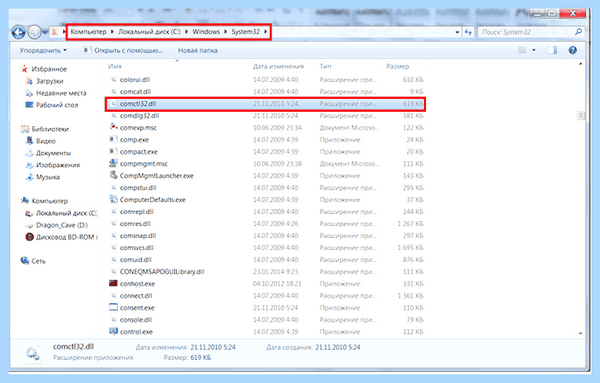Click the compmgmt.msc file icon
This screenshot has height=383, width=600.
113,163
